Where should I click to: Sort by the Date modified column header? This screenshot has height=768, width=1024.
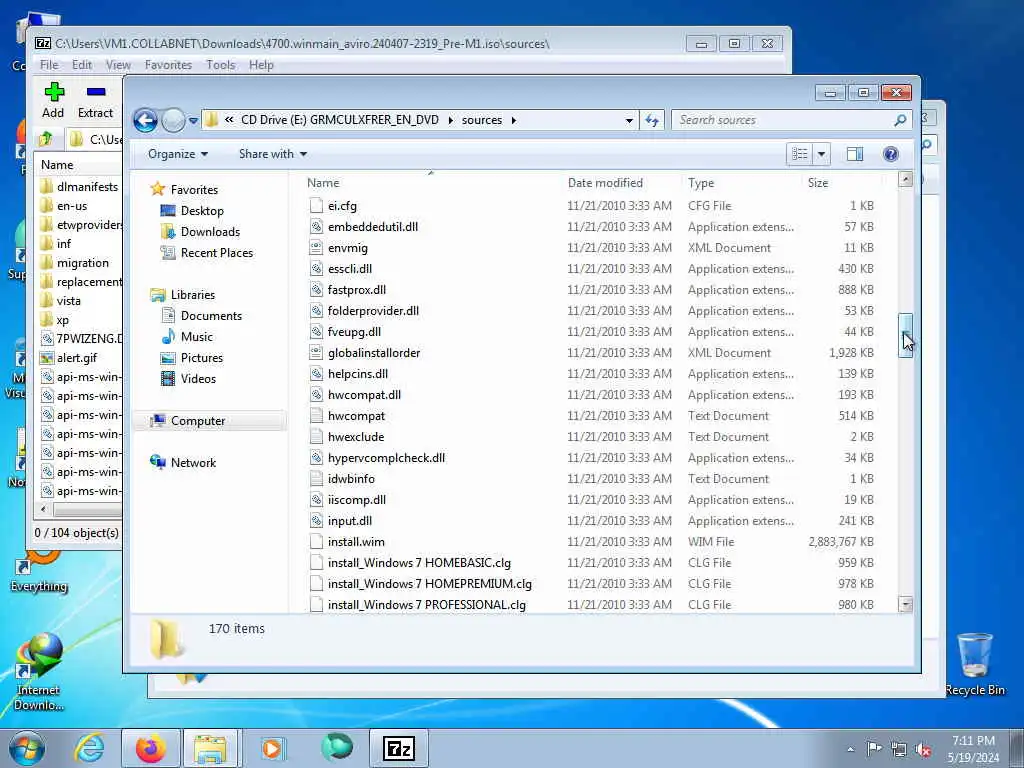tap(605, 183)
